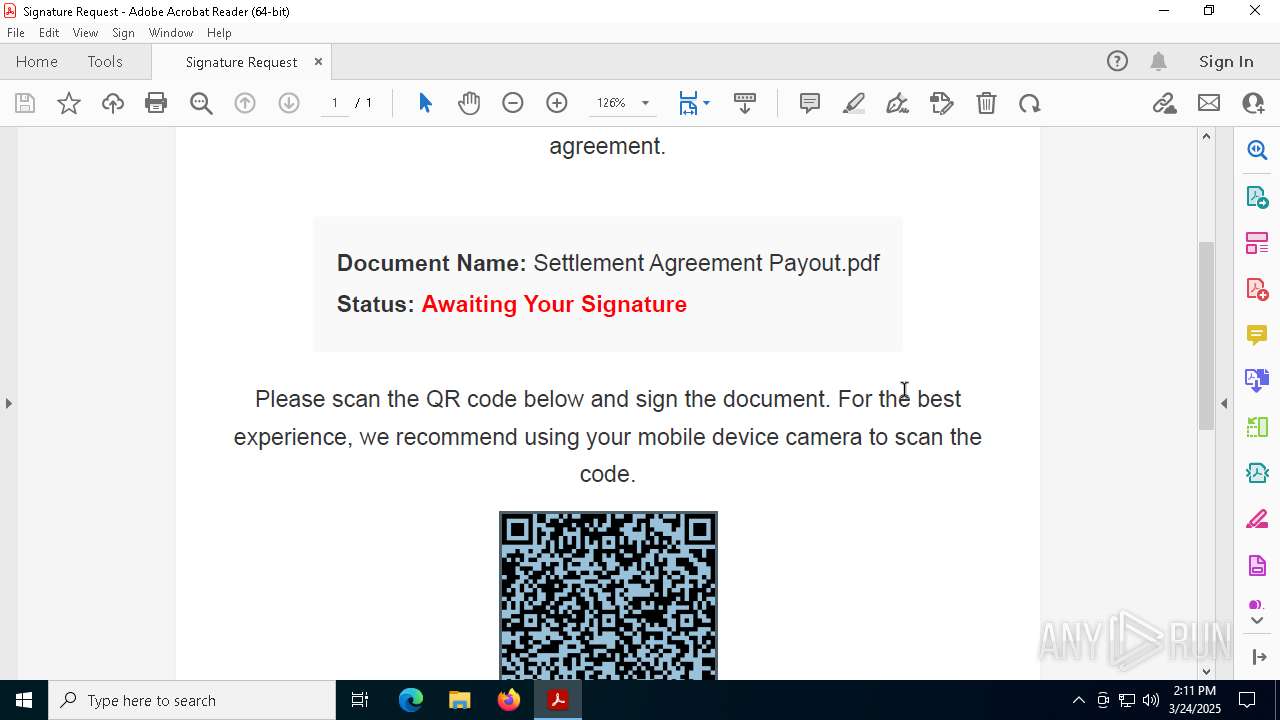
Task: Open the Help question mark icon
Action: (1117, 61)
